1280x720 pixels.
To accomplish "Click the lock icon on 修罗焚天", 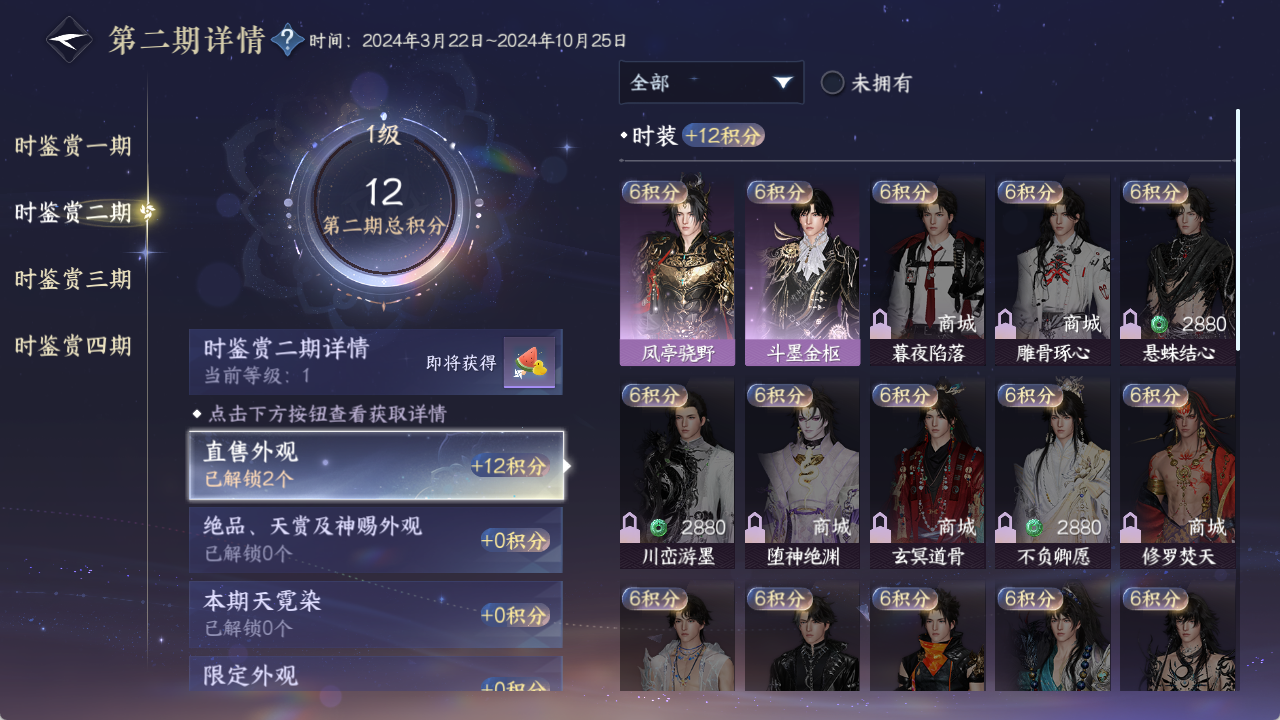I will [x=1131, y=527].
